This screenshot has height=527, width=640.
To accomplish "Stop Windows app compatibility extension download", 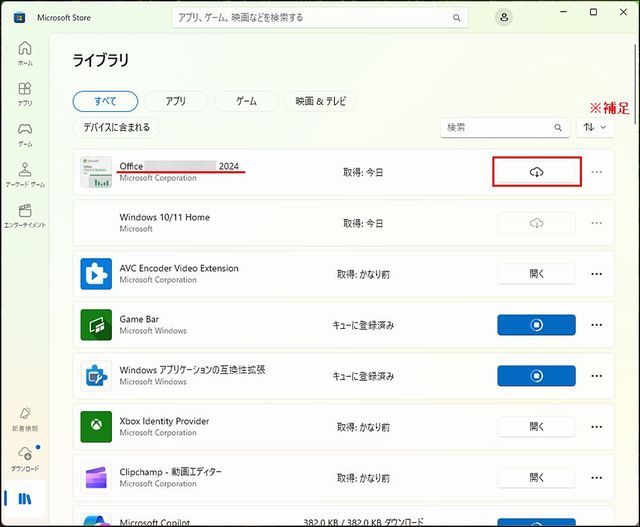I will point(536,376).
